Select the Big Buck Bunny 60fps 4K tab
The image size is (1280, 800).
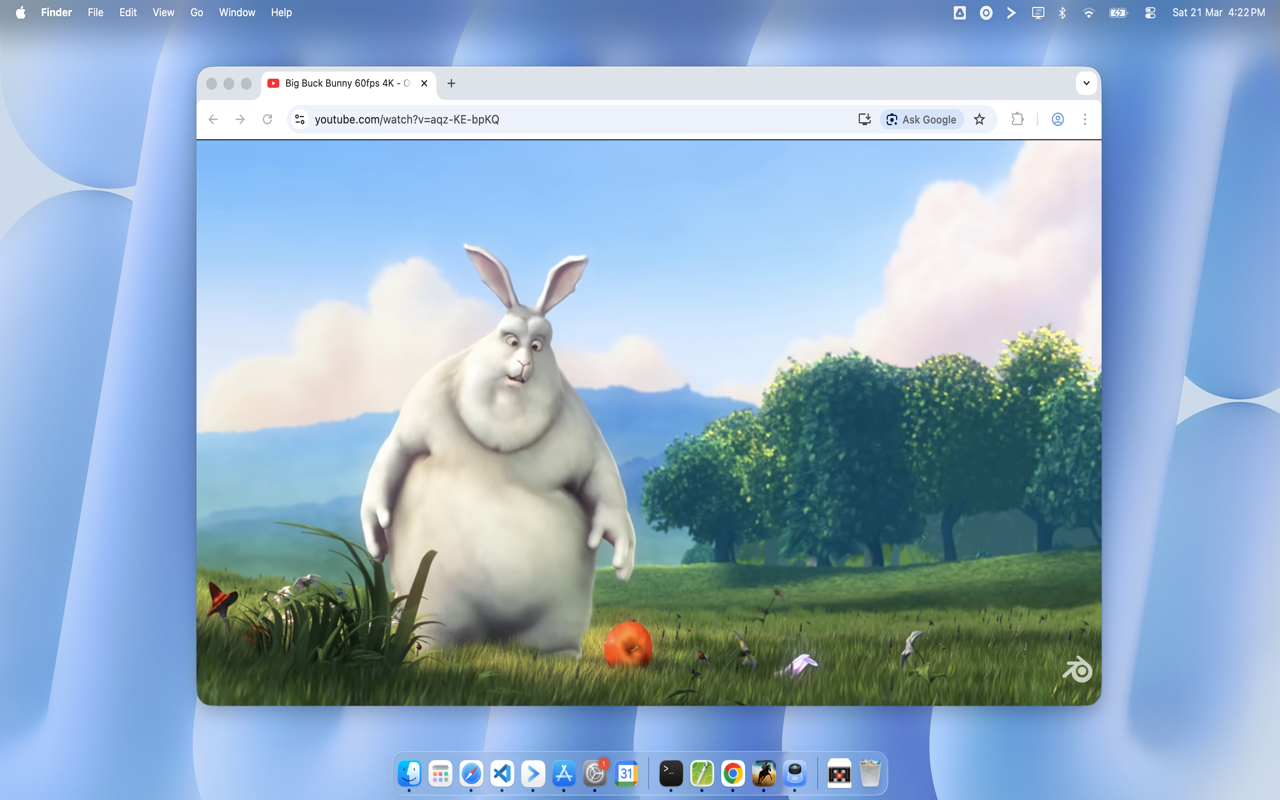pyautogui.click(x=348, y=83)
